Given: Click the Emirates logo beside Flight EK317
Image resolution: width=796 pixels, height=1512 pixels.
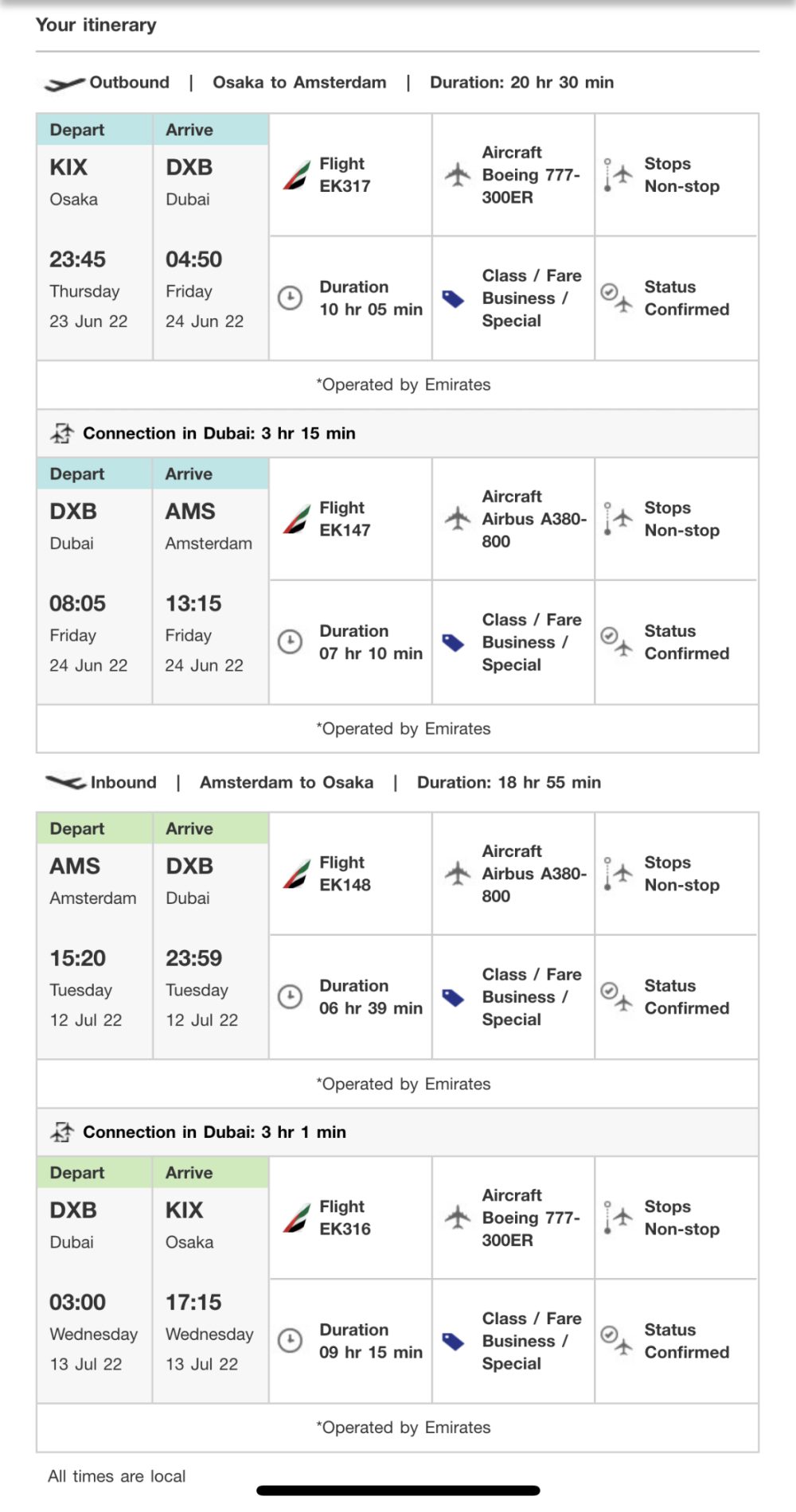Looking at the screenshot, I should [297, 176].
